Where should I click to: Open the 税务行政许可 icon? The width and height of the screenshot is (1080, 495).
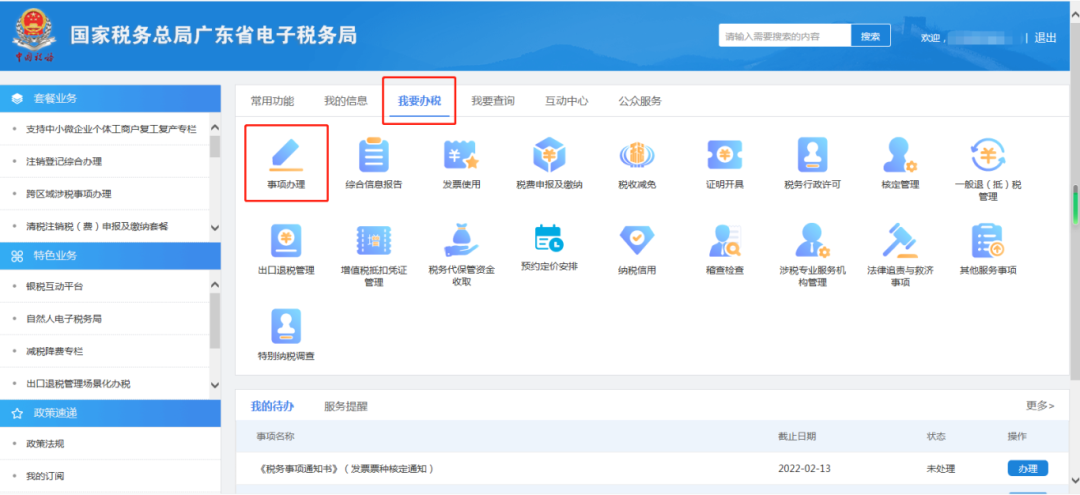click(x=813, y=154)
